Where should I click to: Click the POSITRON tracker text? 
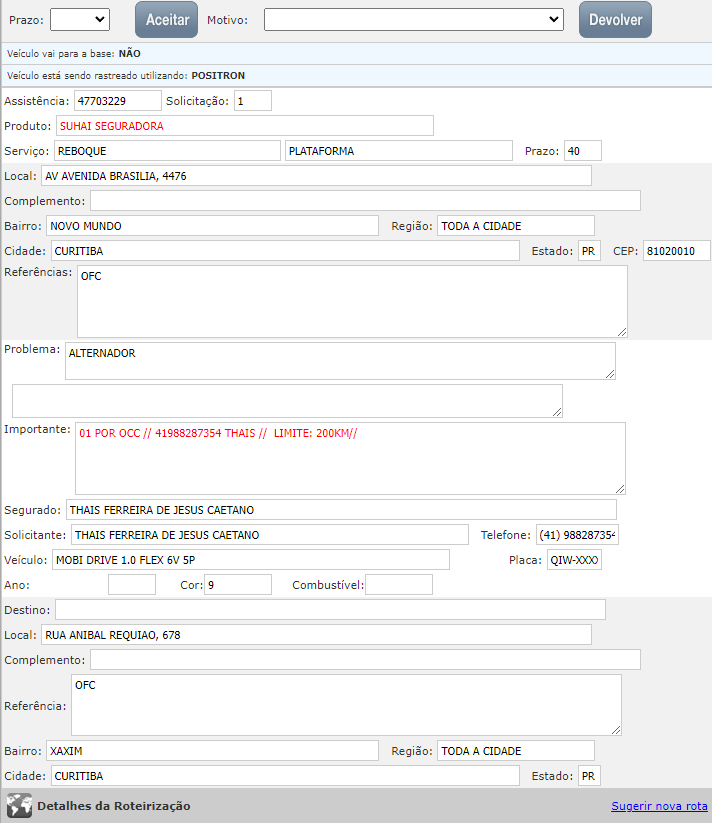point(218,76)
